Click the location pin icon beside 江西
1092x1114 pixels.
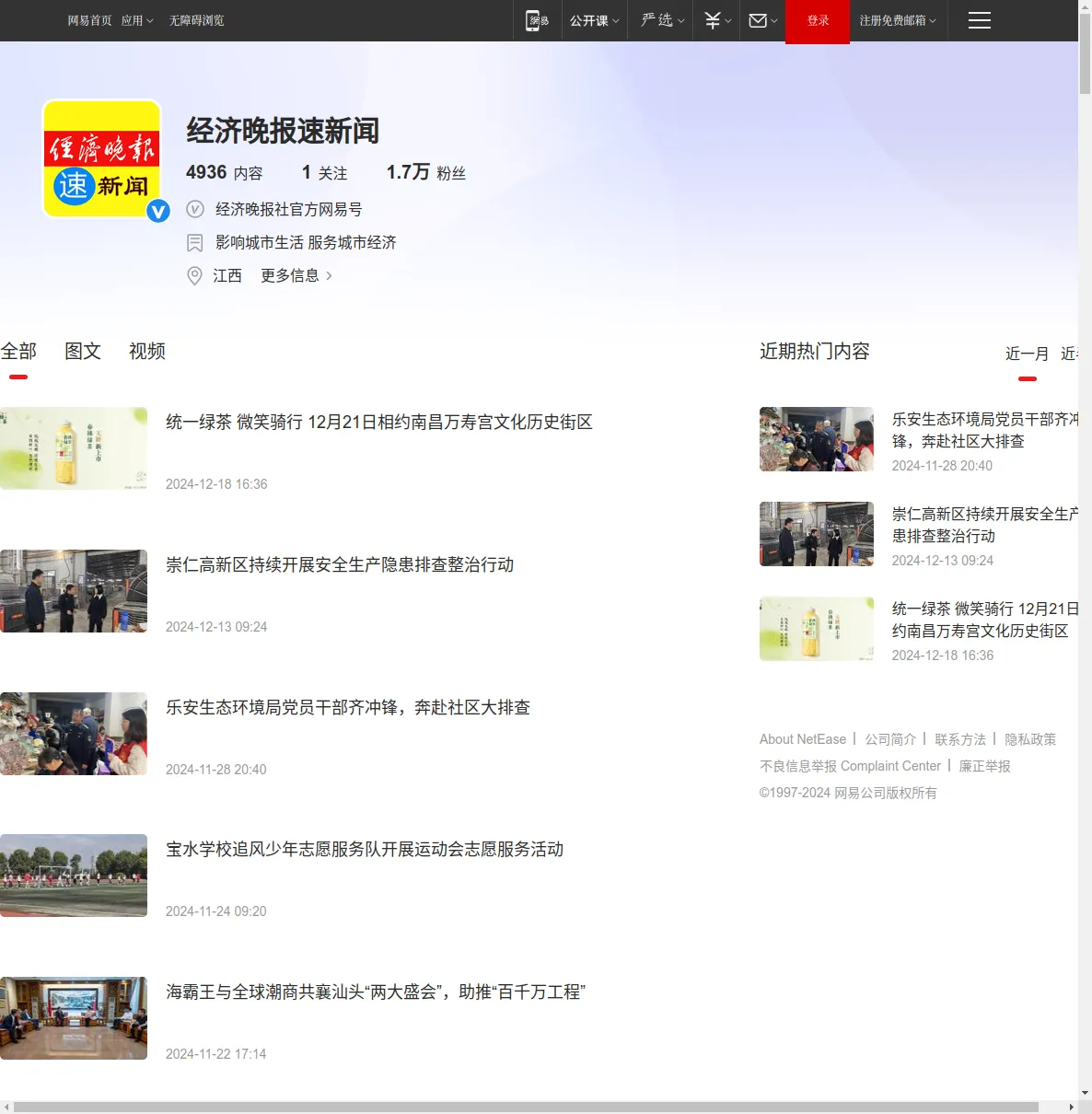[194, 275]
